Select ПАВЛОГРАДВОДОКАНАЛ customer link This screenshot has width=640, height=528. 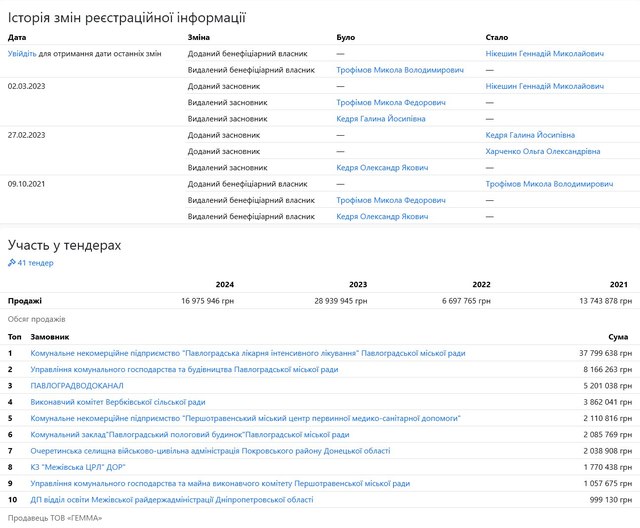point(77,385)
